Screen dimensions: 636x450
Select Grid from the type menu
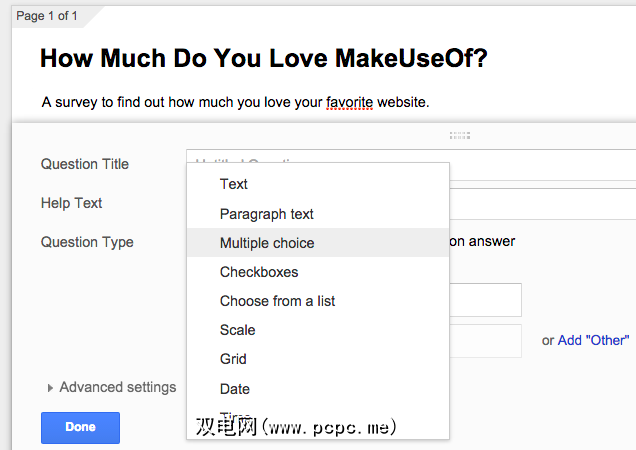[x=233, y=359]
